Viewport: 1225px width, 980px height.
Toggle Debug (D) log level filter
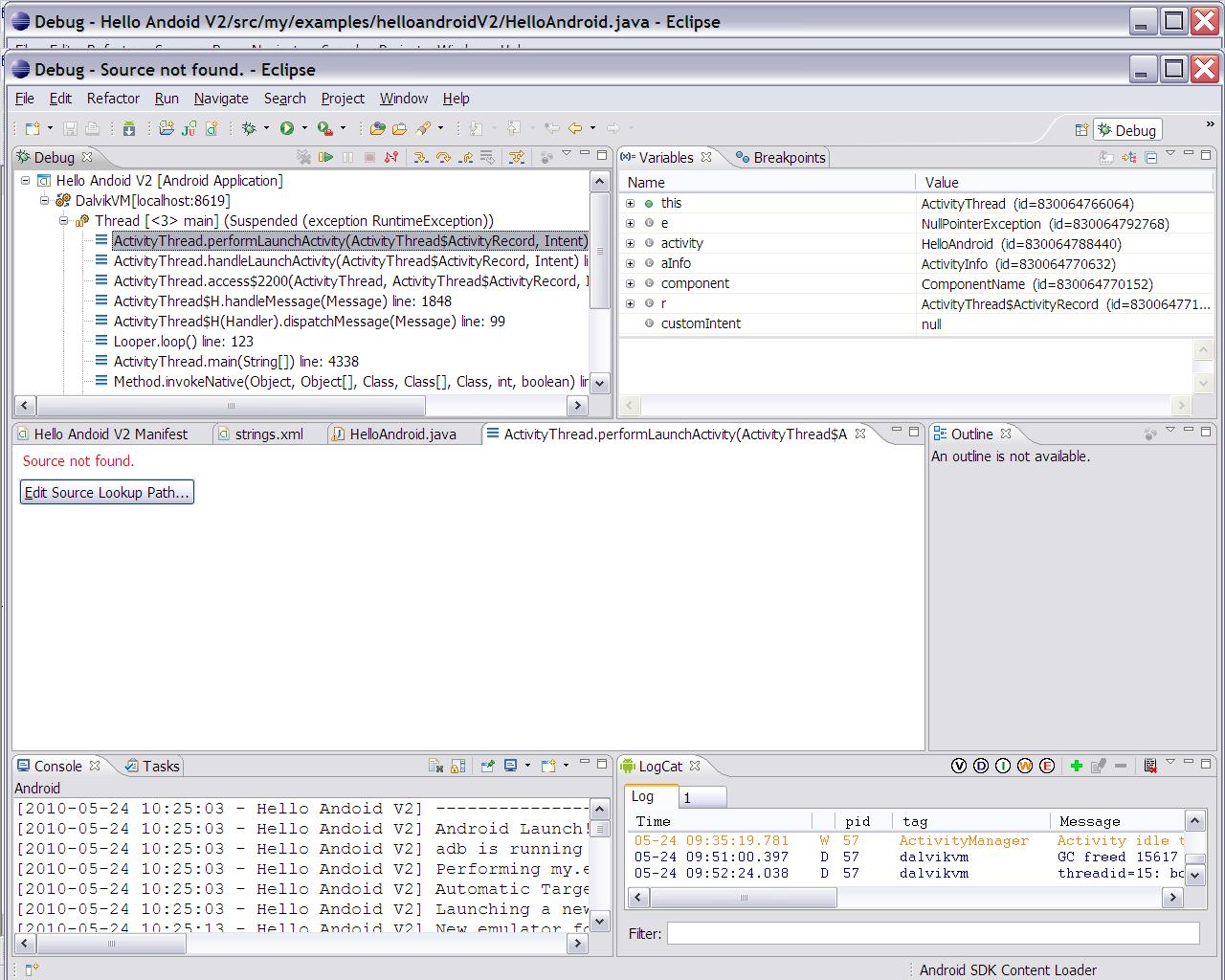click(x=981, y=766)
